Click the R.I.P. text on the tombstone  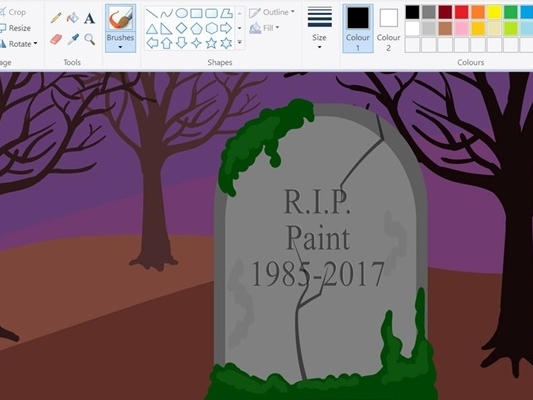317,202
